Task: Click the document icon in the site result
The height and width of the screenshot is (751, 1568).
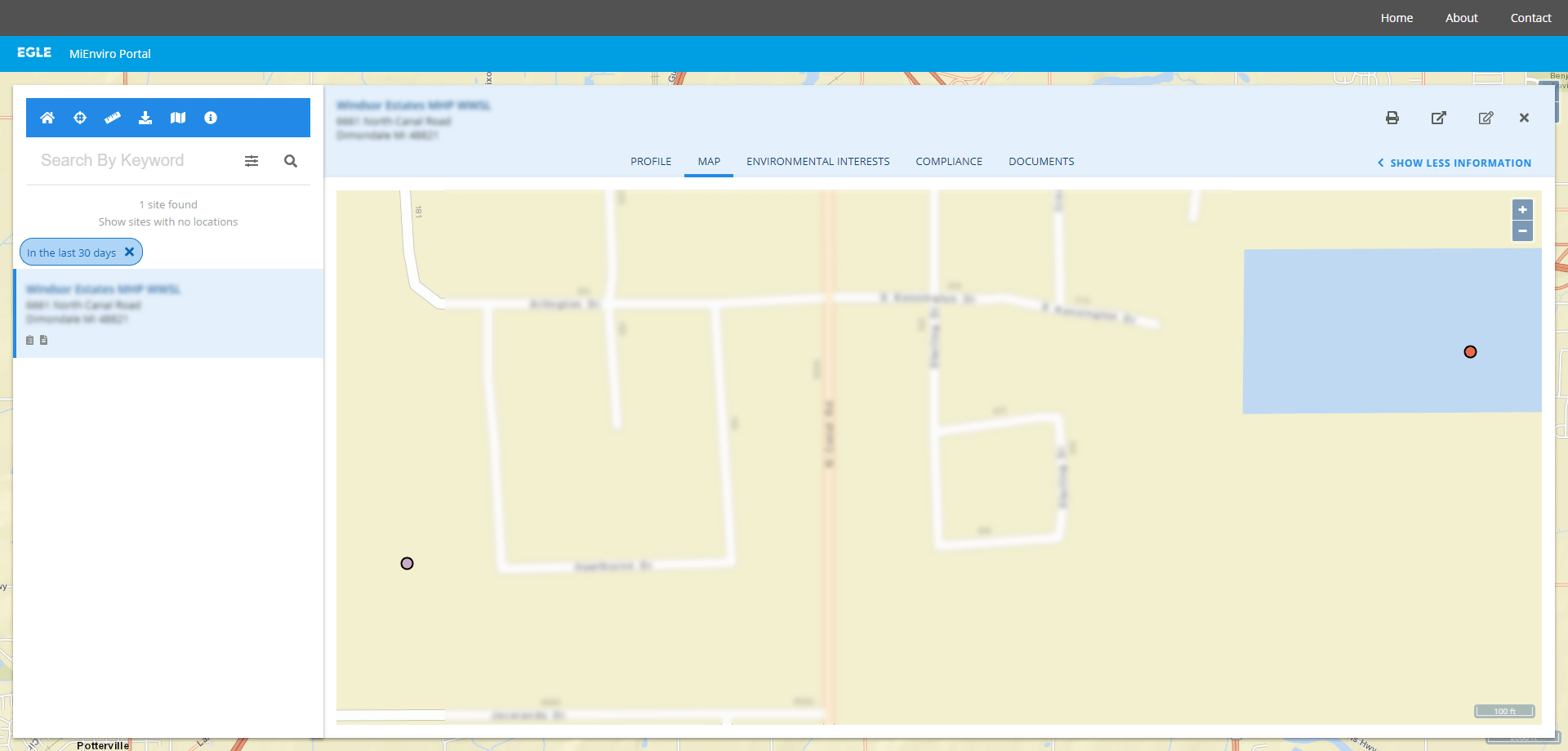Action: point(44,340)
